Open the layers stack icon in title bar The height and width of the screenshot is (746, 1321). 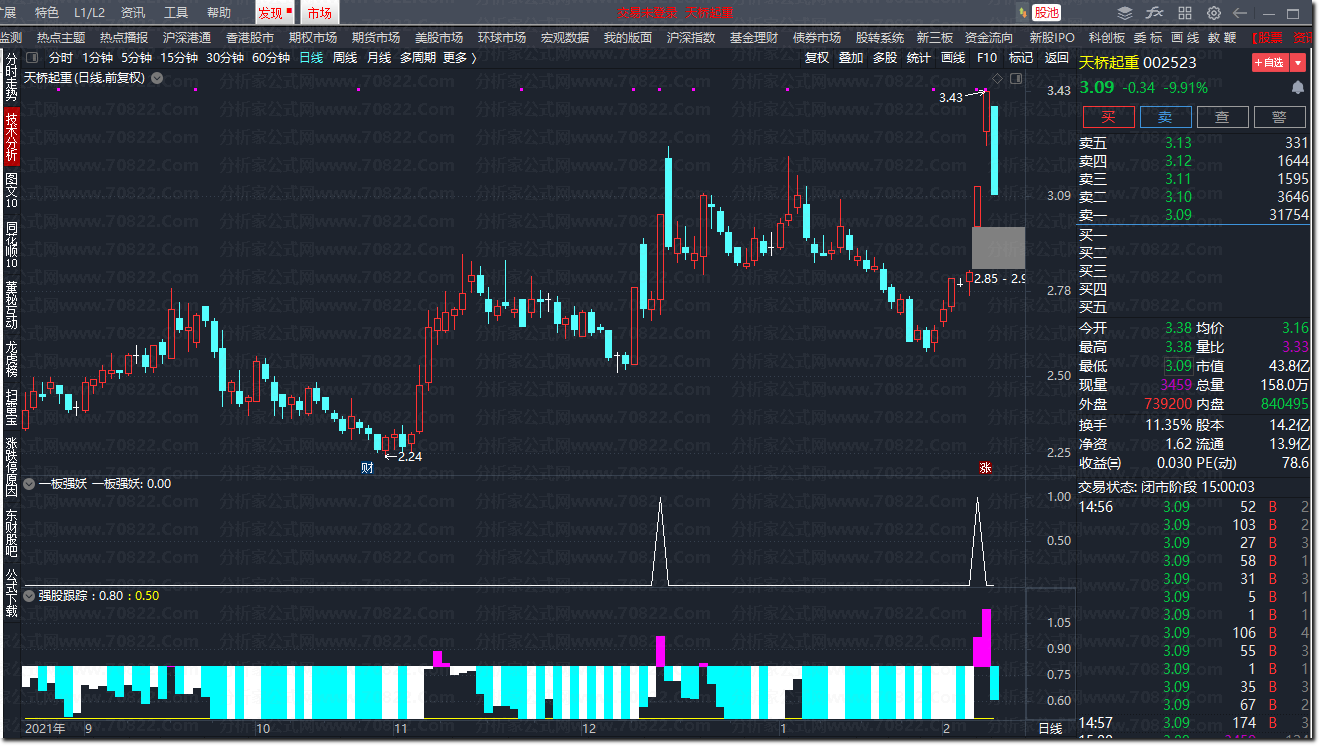click(x=1125, y=13)
